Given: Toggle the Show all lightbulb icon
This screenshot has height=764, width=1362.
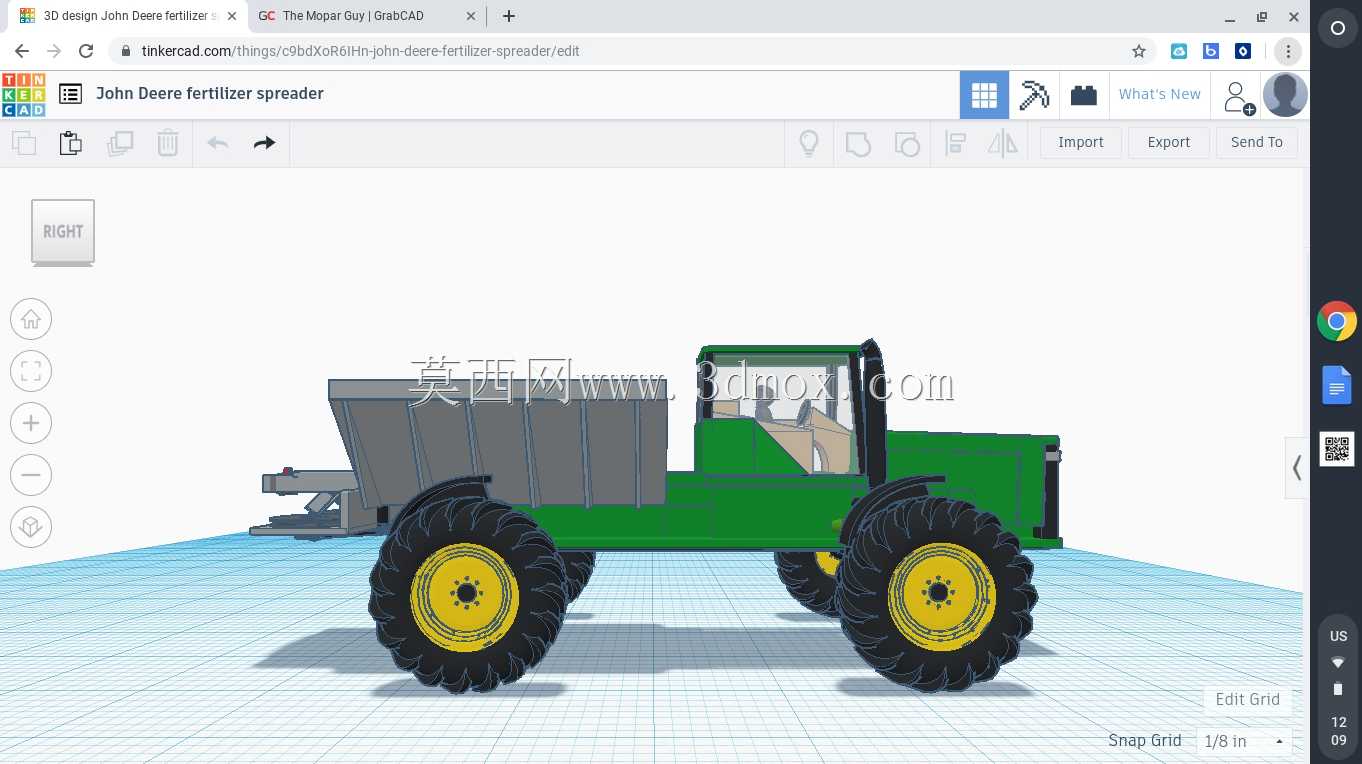Looking at the screenshot, I should [x=809, y=143].
